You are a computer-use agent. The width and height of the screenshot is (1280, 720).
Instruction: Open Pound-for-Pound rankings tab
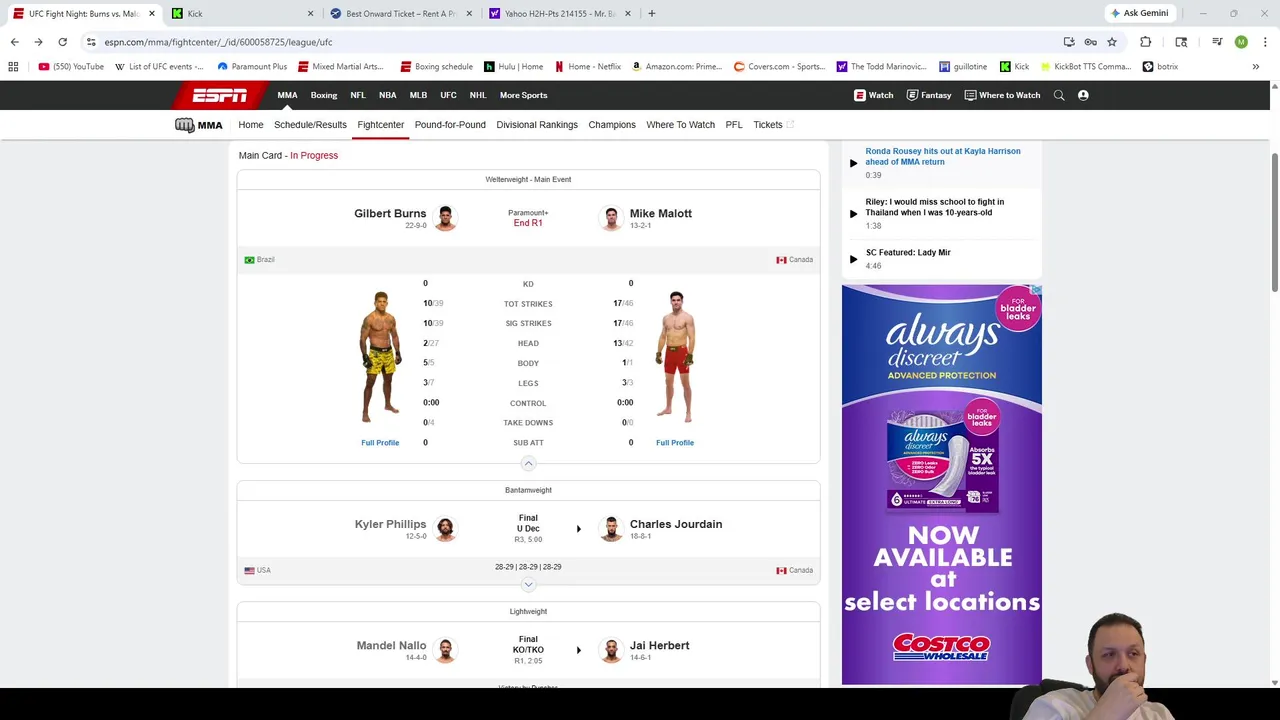click(450, 125)
